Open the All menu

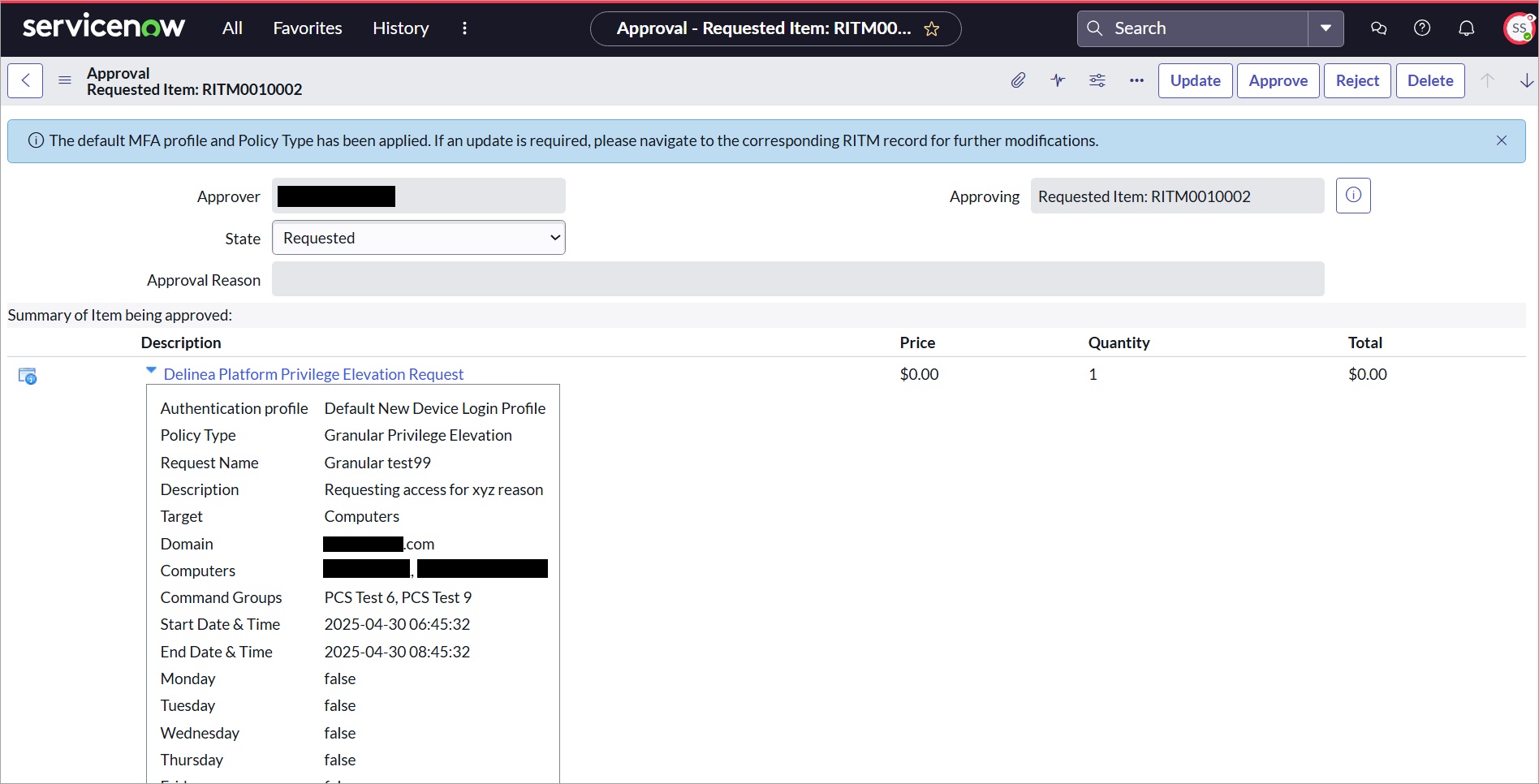pos(232,28)
